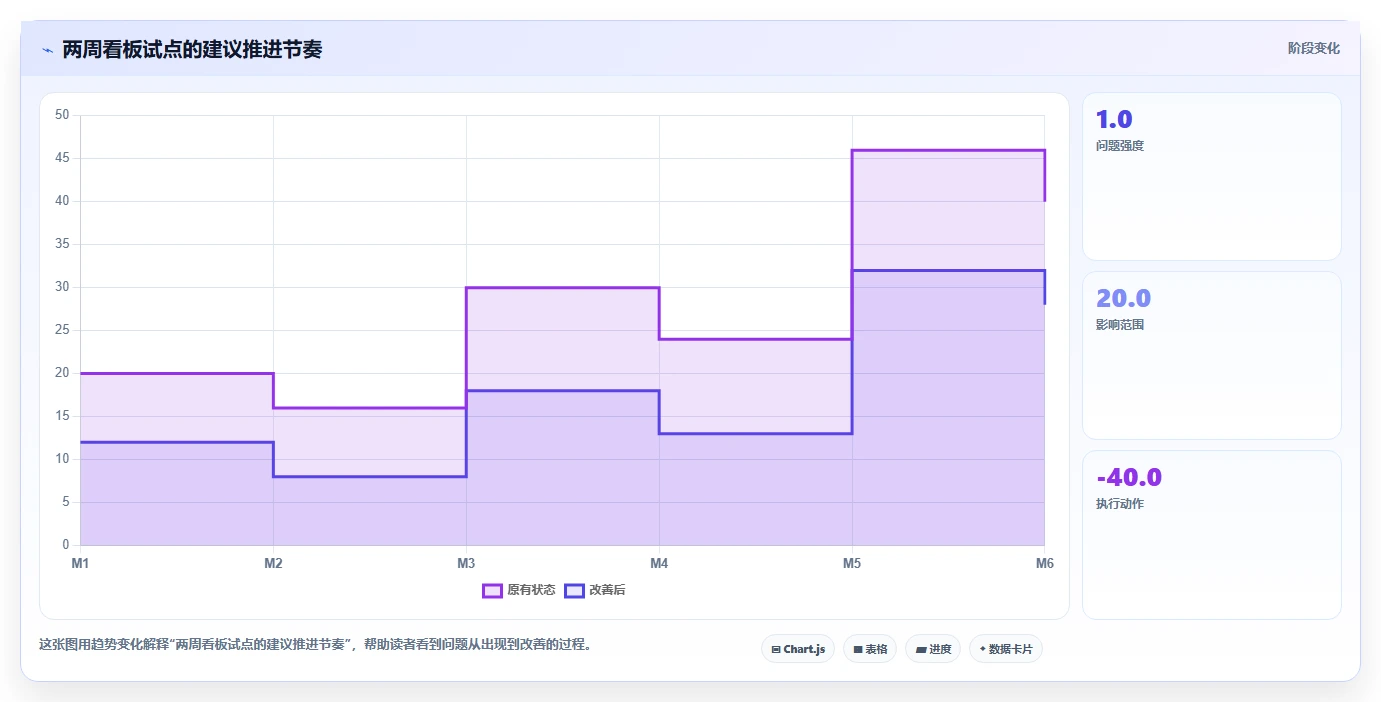
Task: Select the 表格 tag chip
Action: (870, 649)
